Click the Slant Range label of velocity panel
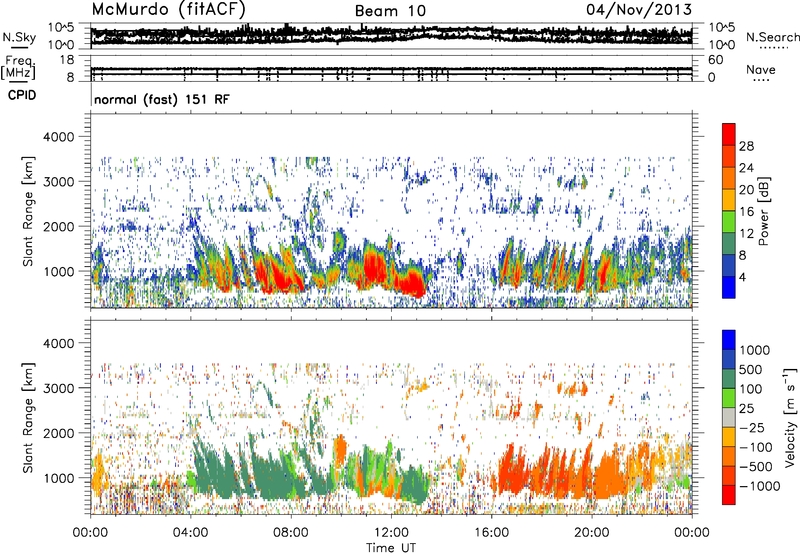 coord(28,418)
